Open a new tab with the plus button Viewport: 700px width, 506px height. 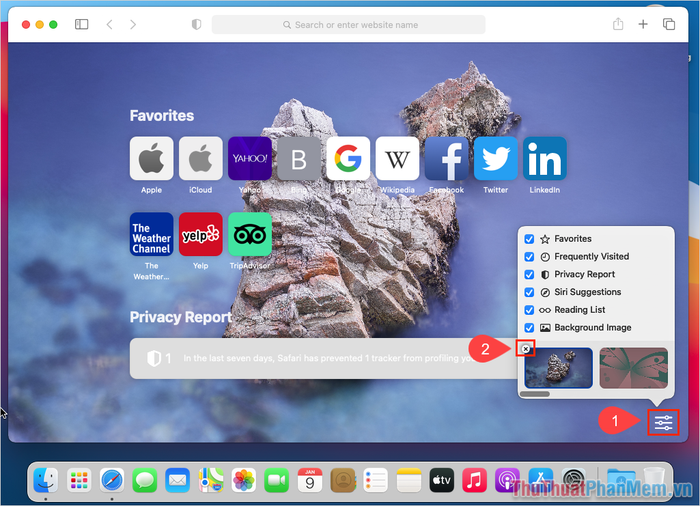pyautogui.click(x=643, y=24)
